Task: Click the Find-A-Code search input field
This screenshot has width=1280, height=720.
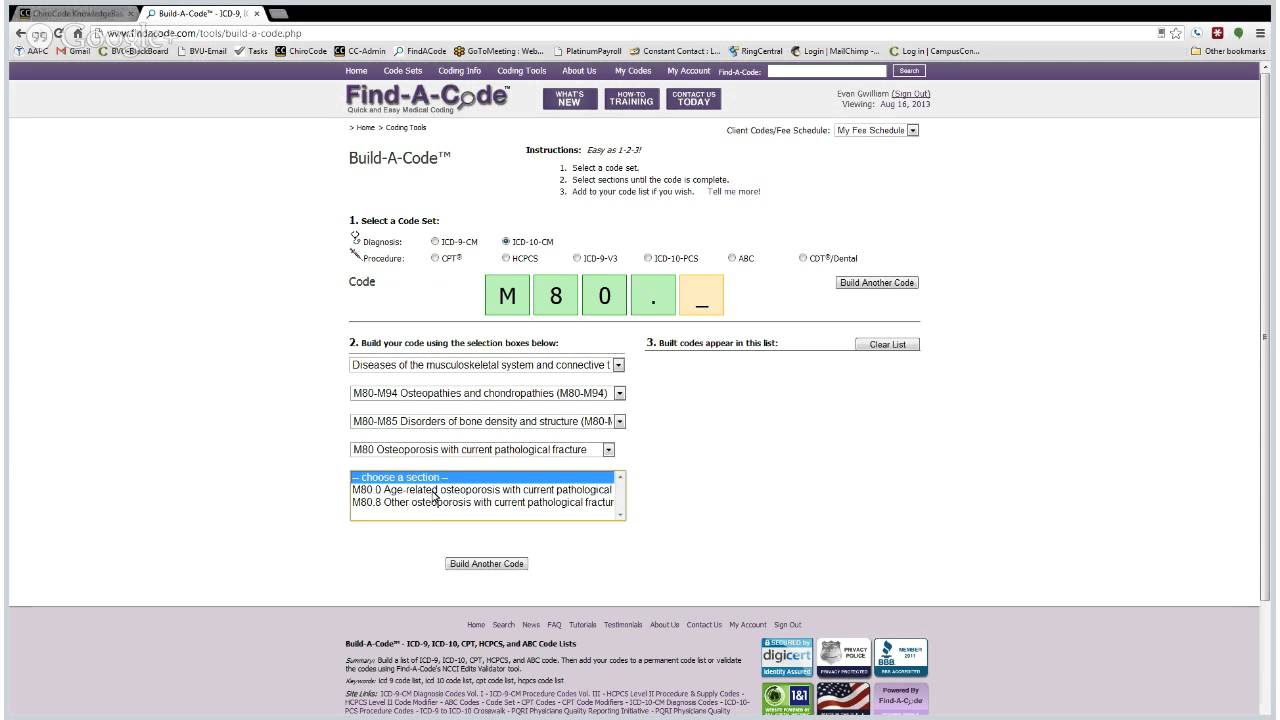Action: coord(827,71)
